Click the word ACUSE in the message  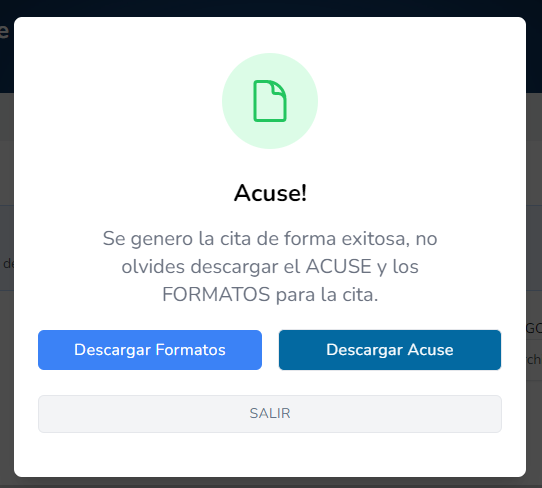tap(338, 266)
